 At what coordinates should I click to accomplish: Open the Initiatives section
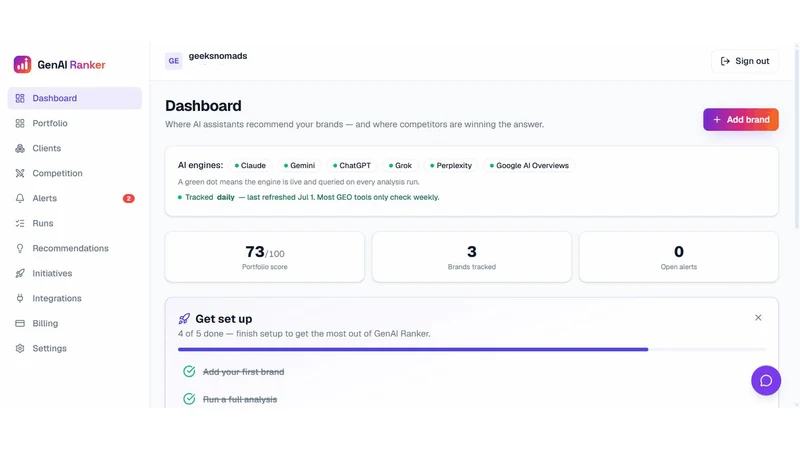pos(74,273)
